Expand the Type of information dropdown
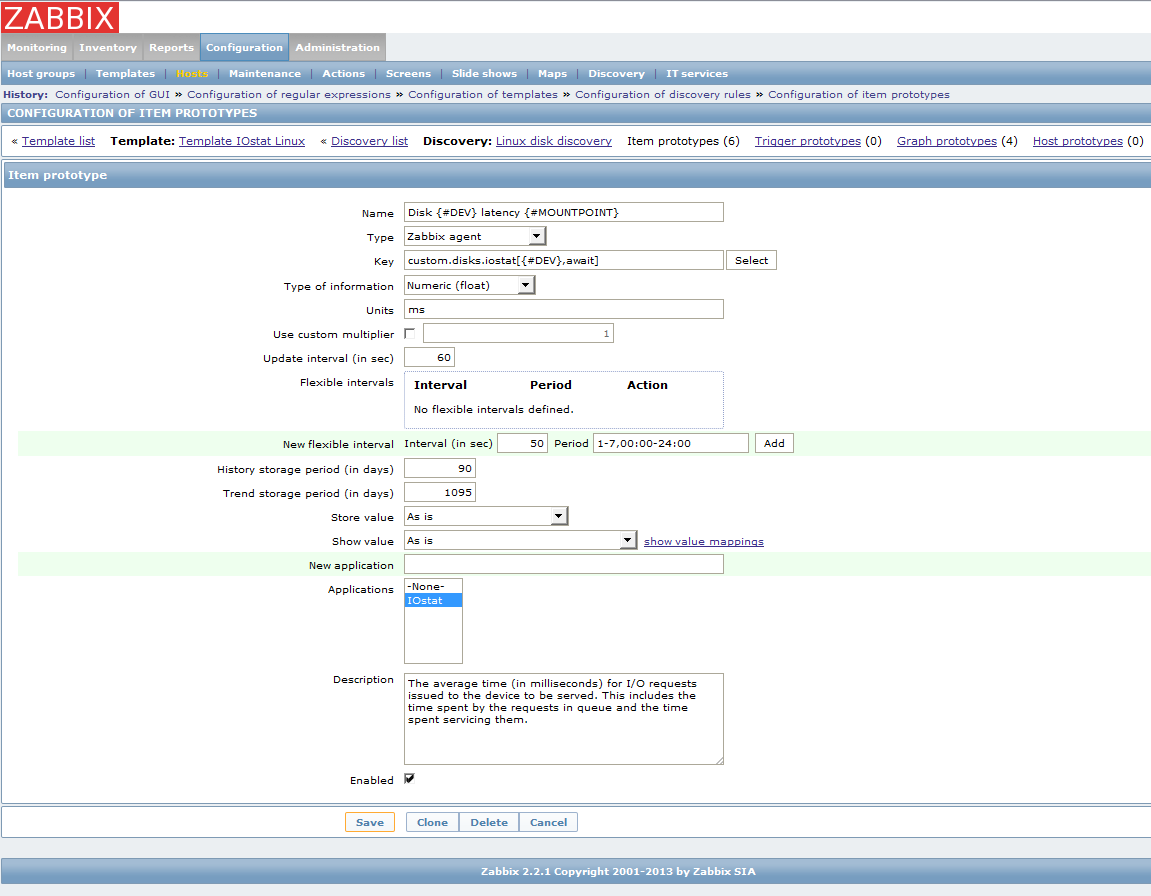The height and width of the screenshot is (896, 1151). [470, 285]
